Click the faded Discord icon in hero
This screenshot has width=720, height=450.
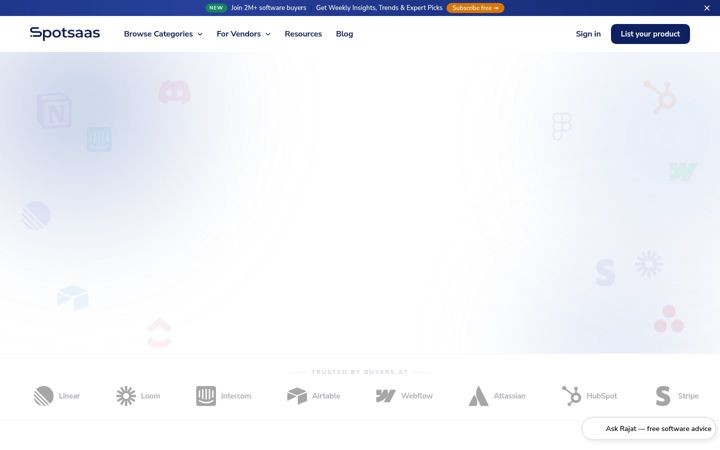click(x=174, y=92)
